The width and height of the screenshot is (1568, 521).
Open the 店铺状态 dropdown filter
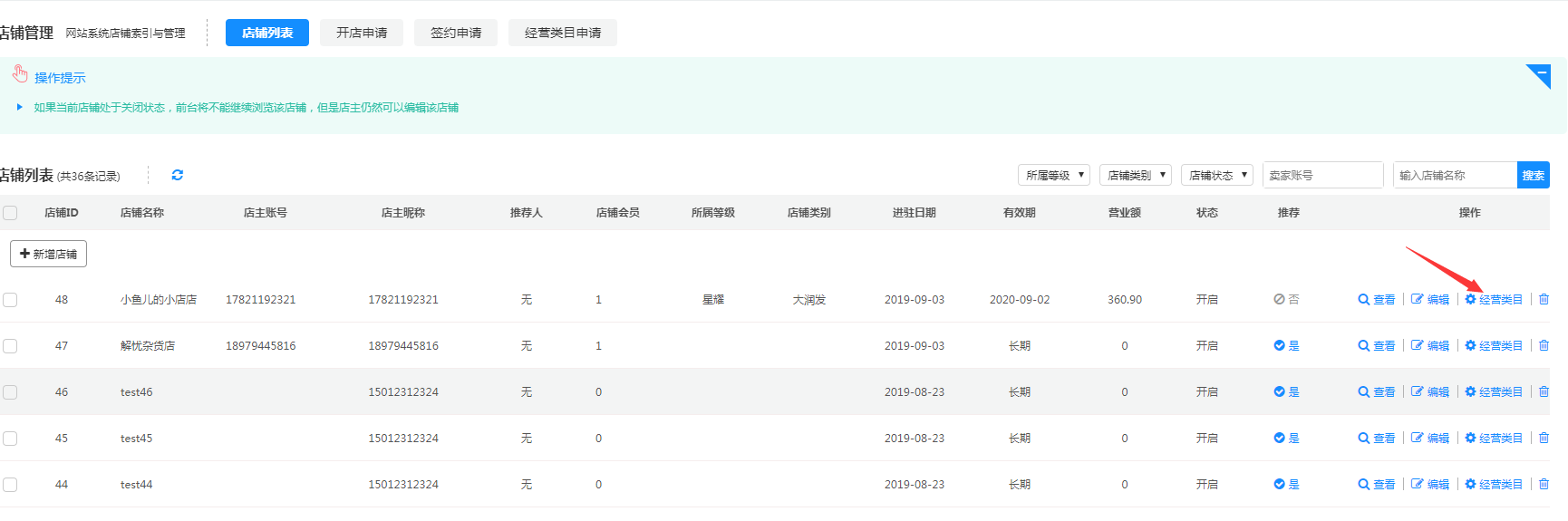(x=1216, y=175)
